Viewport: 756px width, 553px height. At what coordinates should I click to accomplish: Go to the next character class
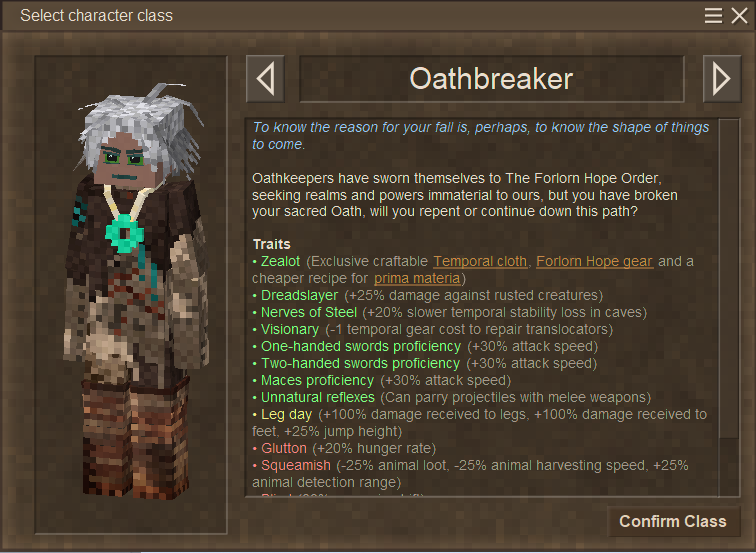[x=722, y=79]
